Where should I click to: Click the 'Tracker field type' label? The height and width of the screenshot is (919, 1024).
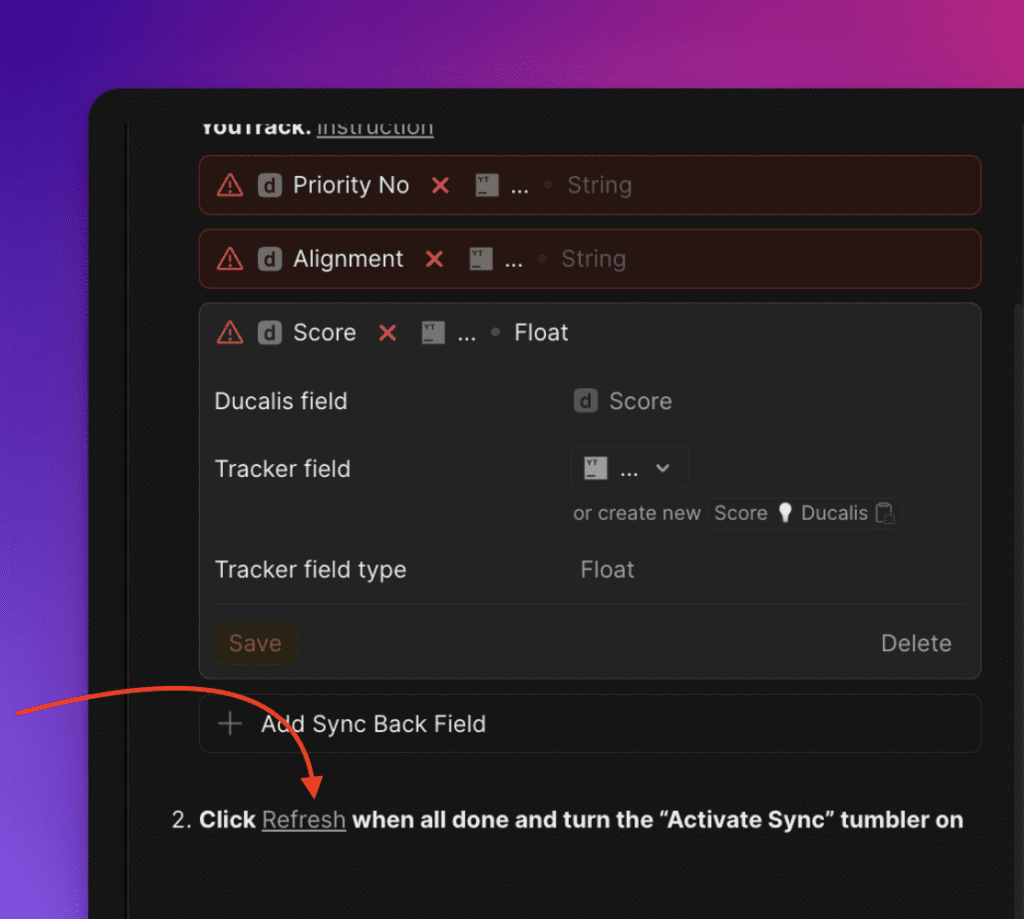311,570
